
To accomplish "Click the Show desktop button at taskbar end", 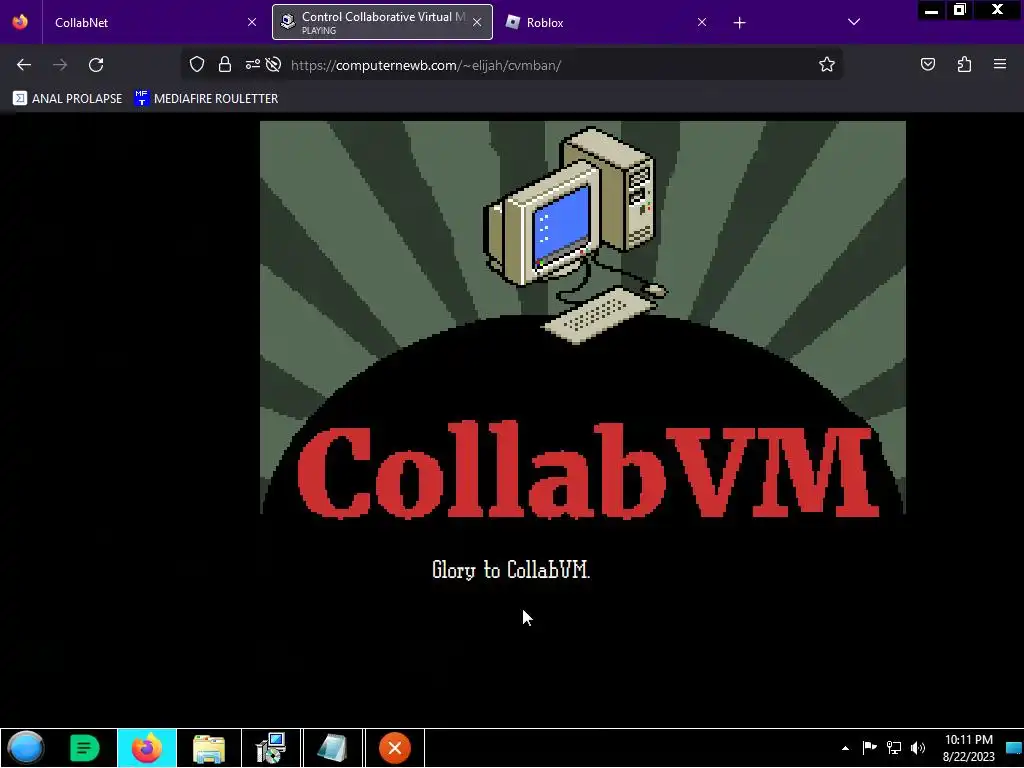I will (1014, 748).
